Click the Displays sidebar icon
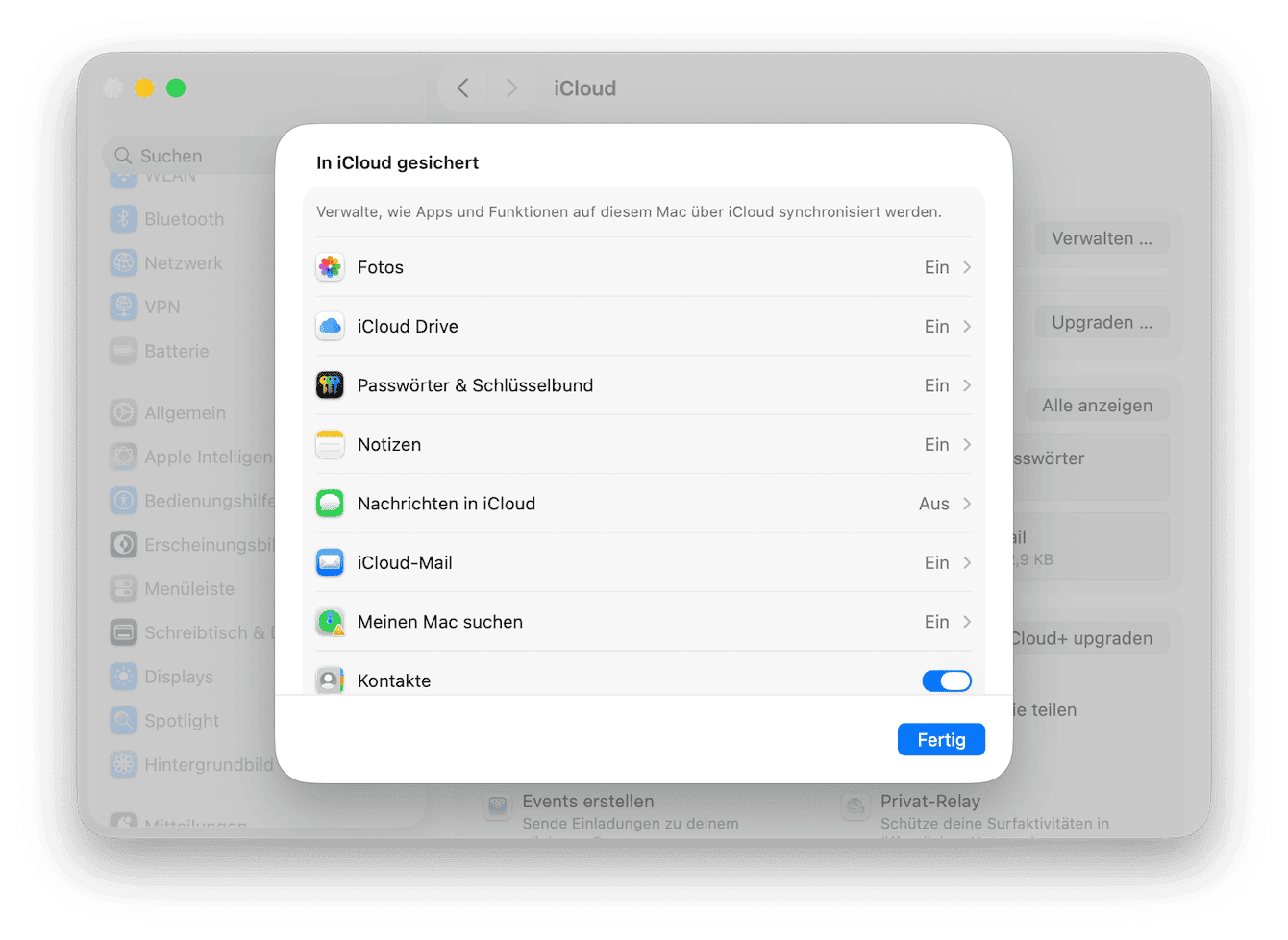Image resolution: width=1288 pixels, height=940 pixels. (x=124, y=677)
